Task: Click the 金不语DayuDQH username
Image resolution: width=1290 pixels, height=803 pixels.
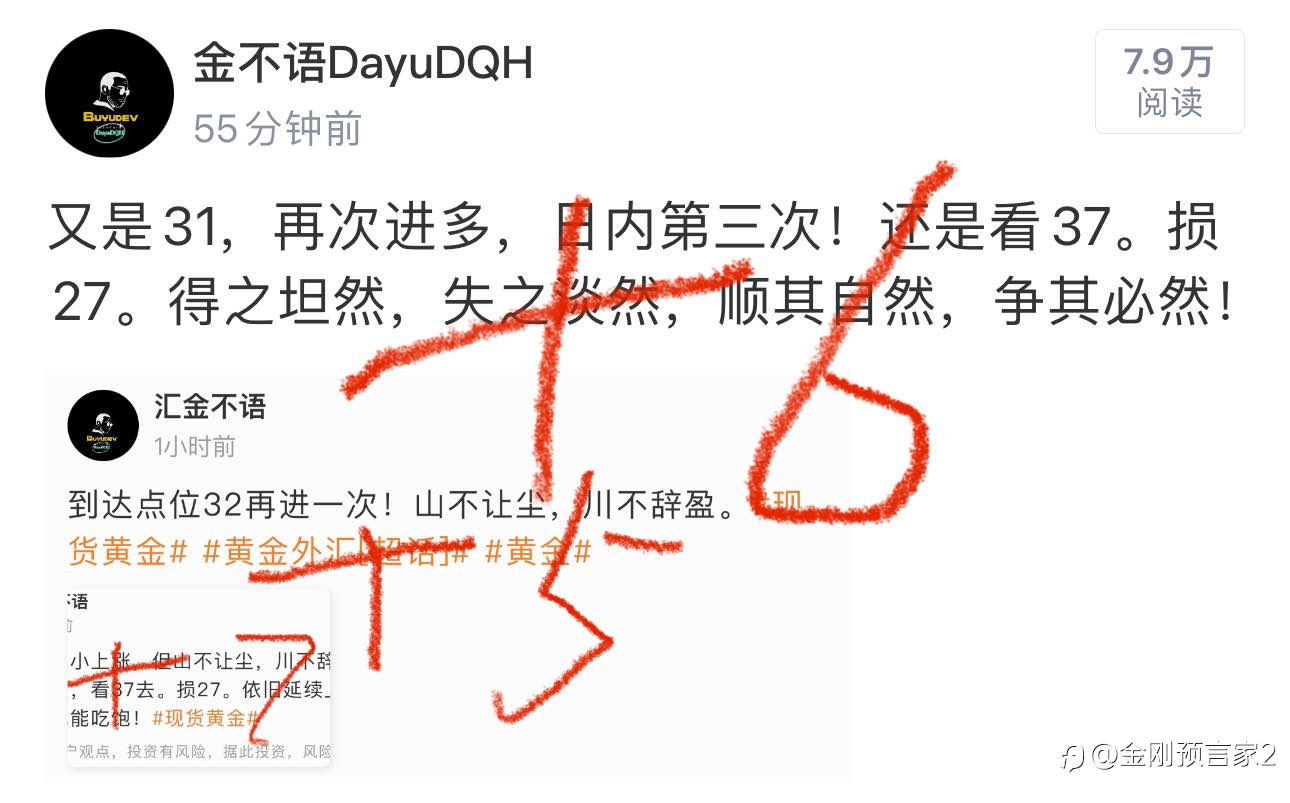Action: point(362,64)
